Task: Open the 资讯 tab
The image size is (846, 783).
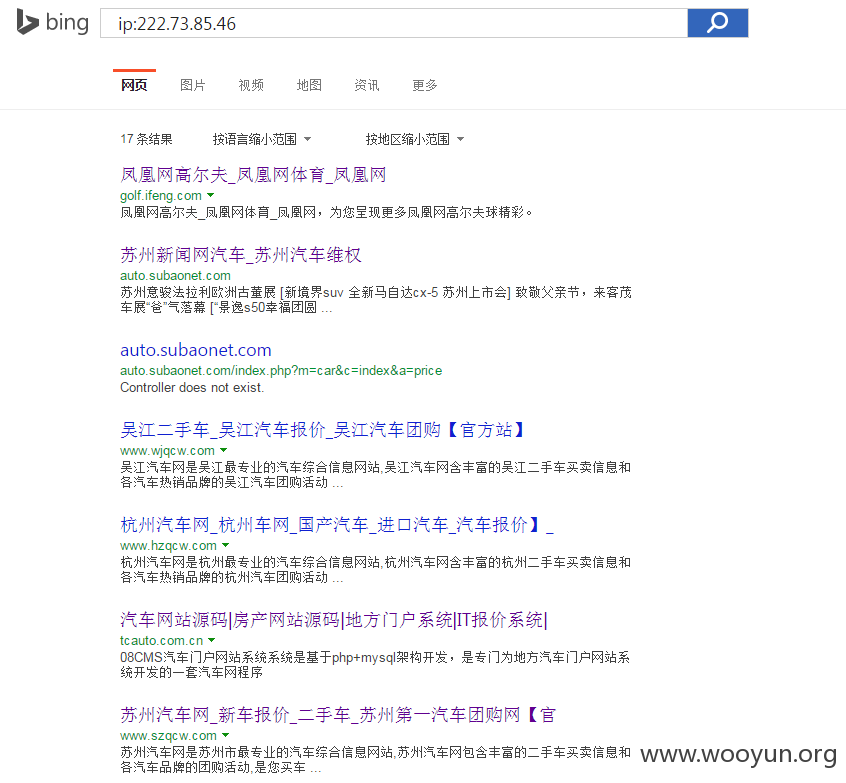Action: tap(367, 85)
